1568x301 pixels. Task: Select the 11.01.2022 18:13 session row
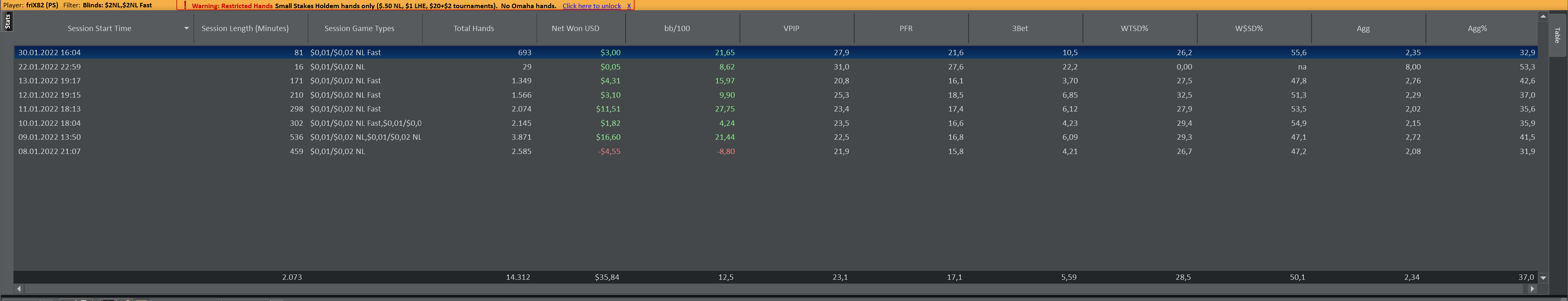click(775, 109)
